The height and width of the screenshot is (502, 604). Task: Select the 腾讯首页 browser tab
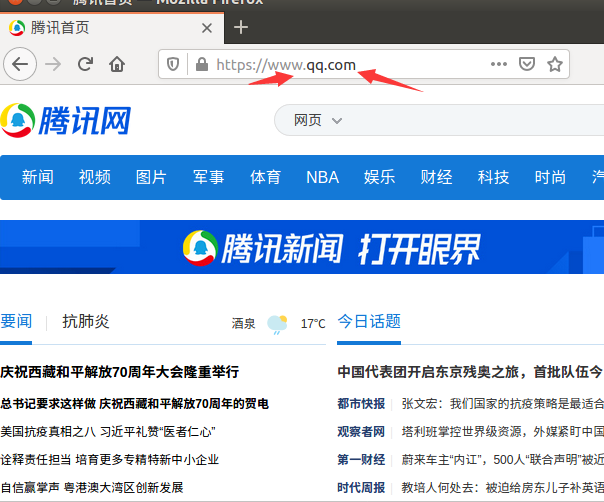pos(112,28)
